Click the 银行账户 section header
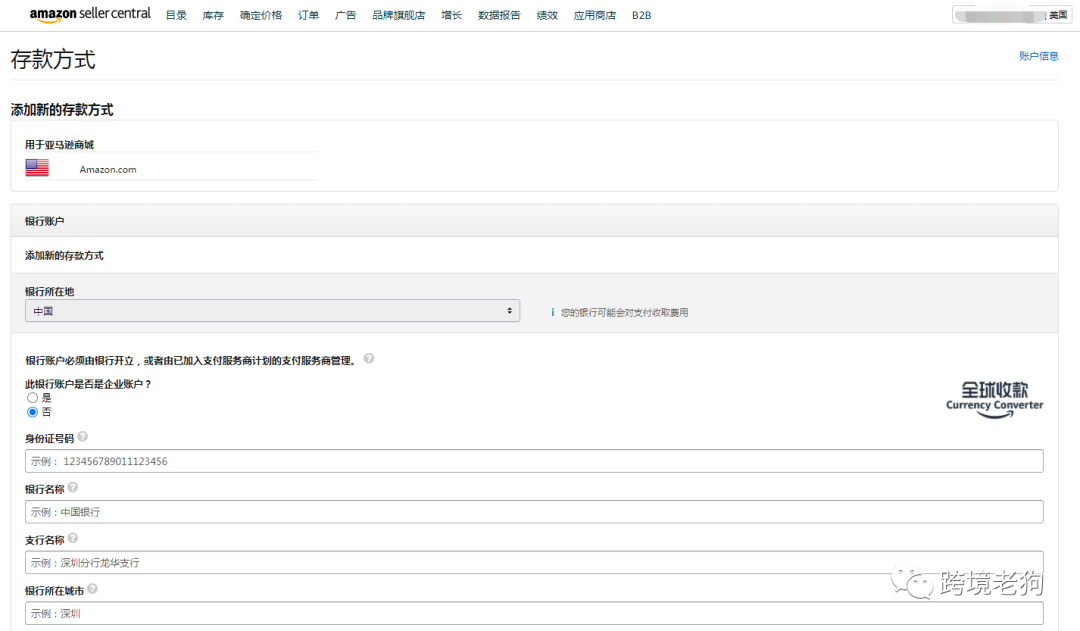This screenshot has height=631, width=1080. (534, 221)
